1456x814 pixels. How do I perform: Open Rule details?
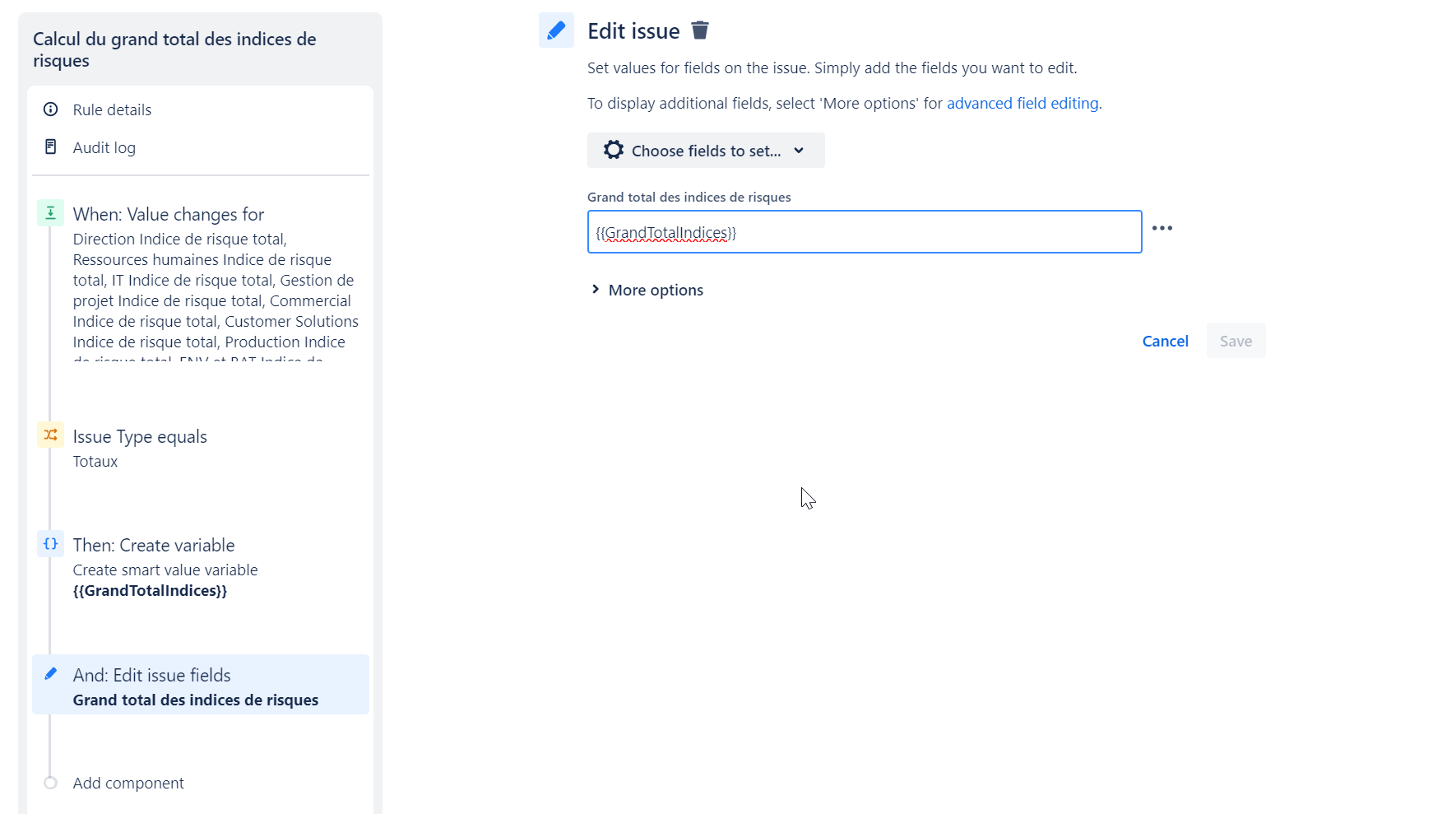coord(112,109)
